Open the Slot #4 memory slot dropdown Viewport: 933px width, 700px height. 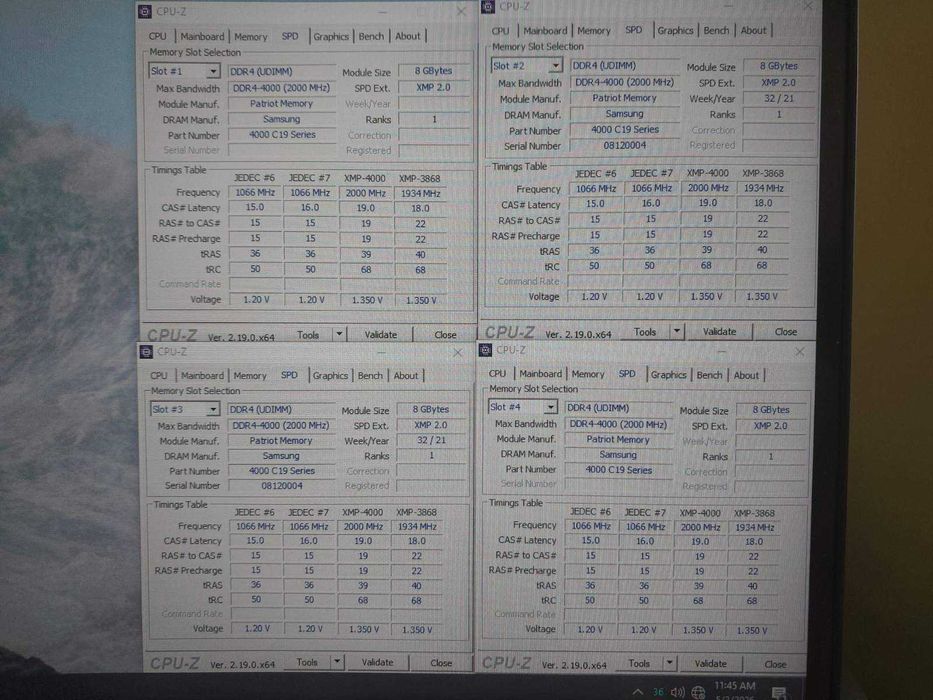(x=522, y=407)
